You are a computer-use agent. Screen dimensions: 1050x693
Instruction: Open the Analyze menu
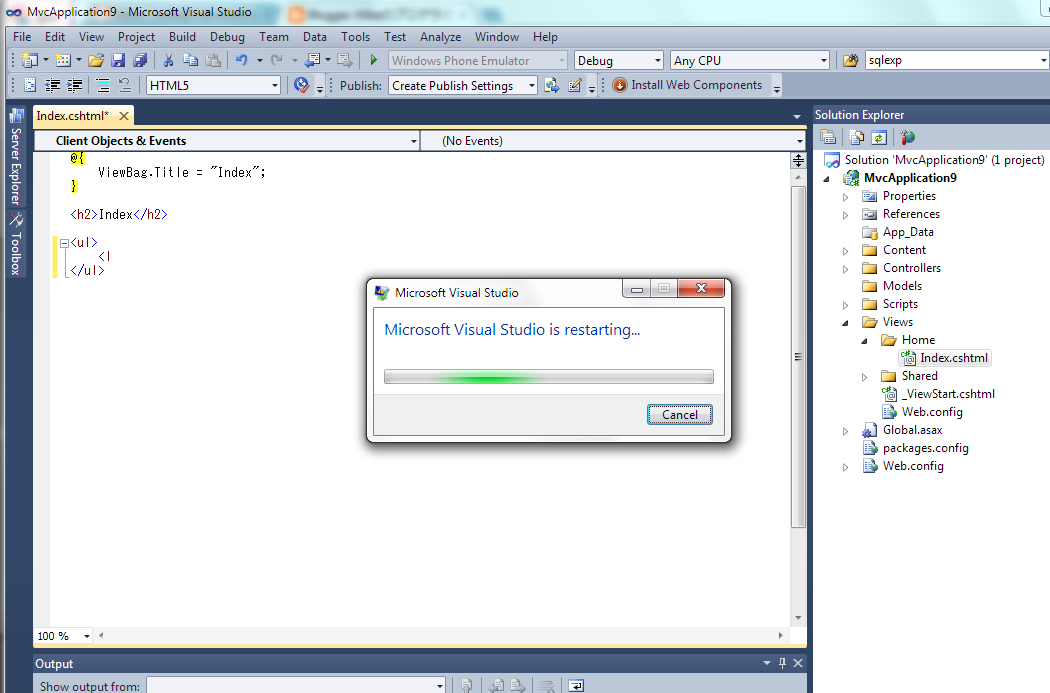(x=441, y=37)
